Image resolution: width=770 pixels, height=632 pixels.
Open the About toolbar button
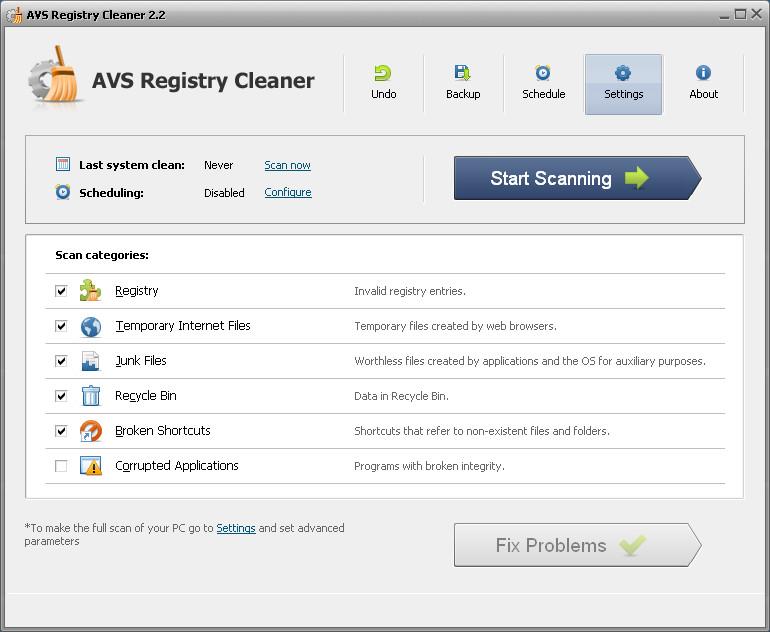pyautogui.click(x=703, y=84)
